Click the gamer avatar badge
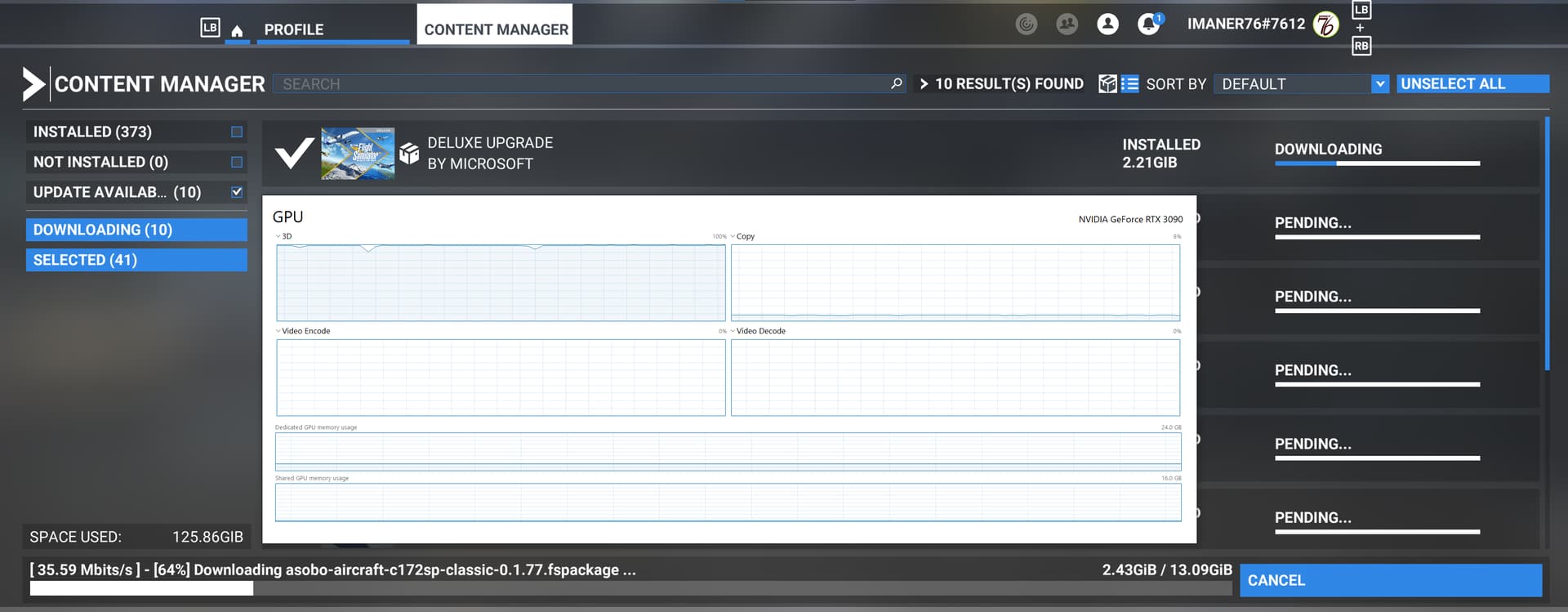 (x=1325, y=25)
